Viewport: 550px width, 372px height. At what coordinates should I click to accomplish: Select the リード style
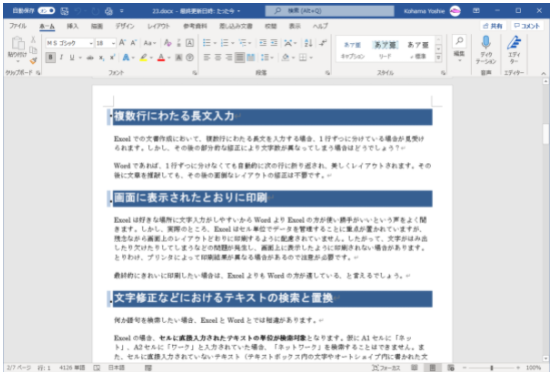point(385,50)
